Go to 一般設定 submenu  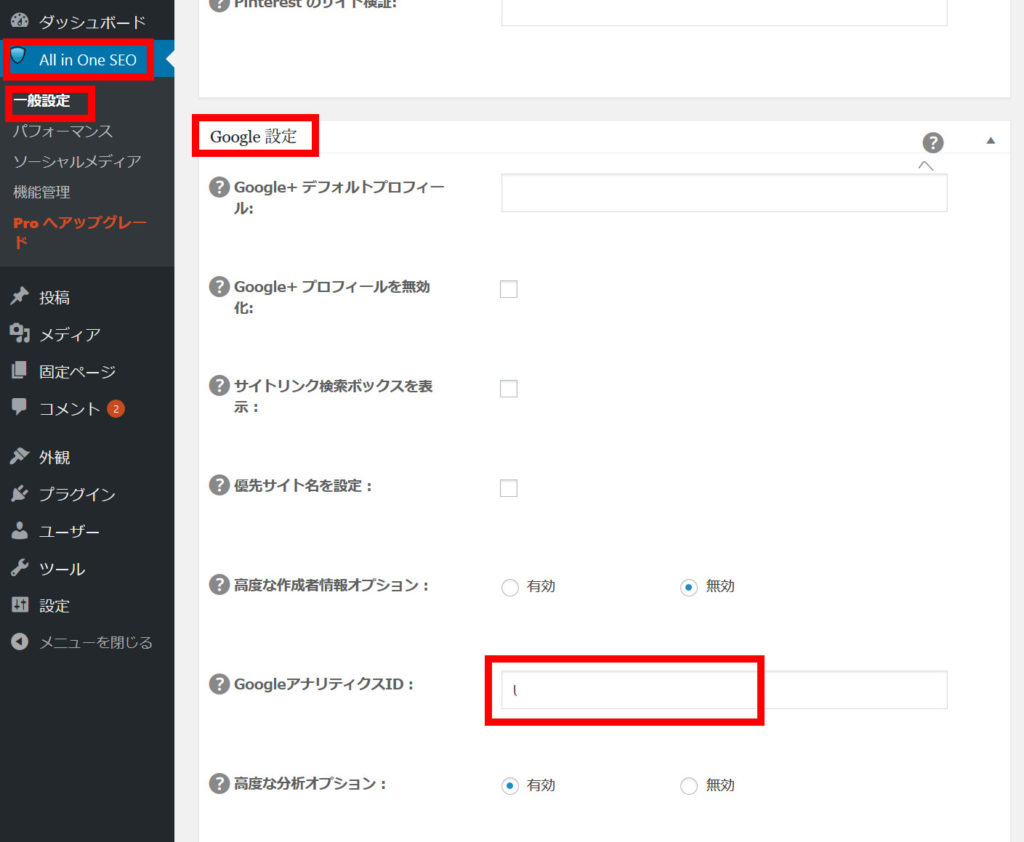click(42, 101)
